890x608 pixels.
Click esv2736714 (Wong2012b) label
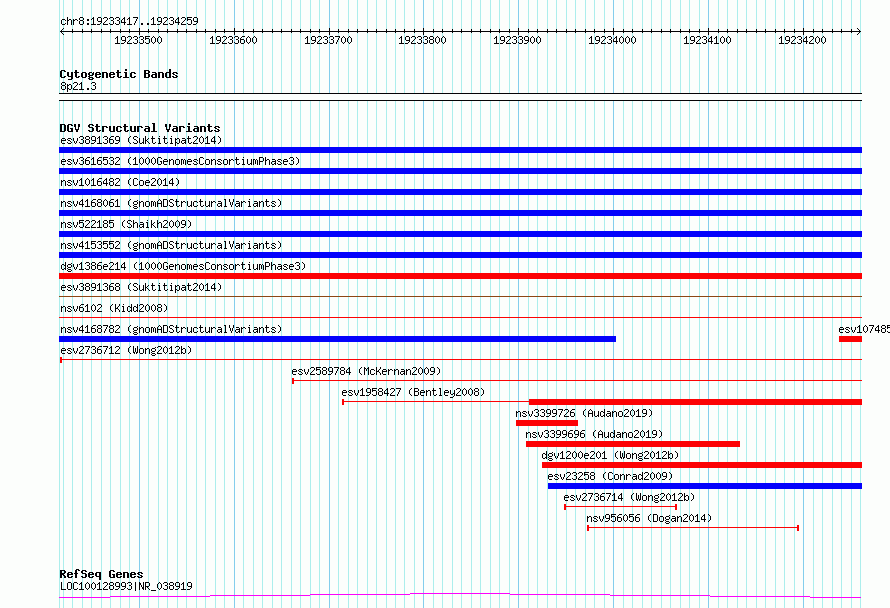pos(629,497)
